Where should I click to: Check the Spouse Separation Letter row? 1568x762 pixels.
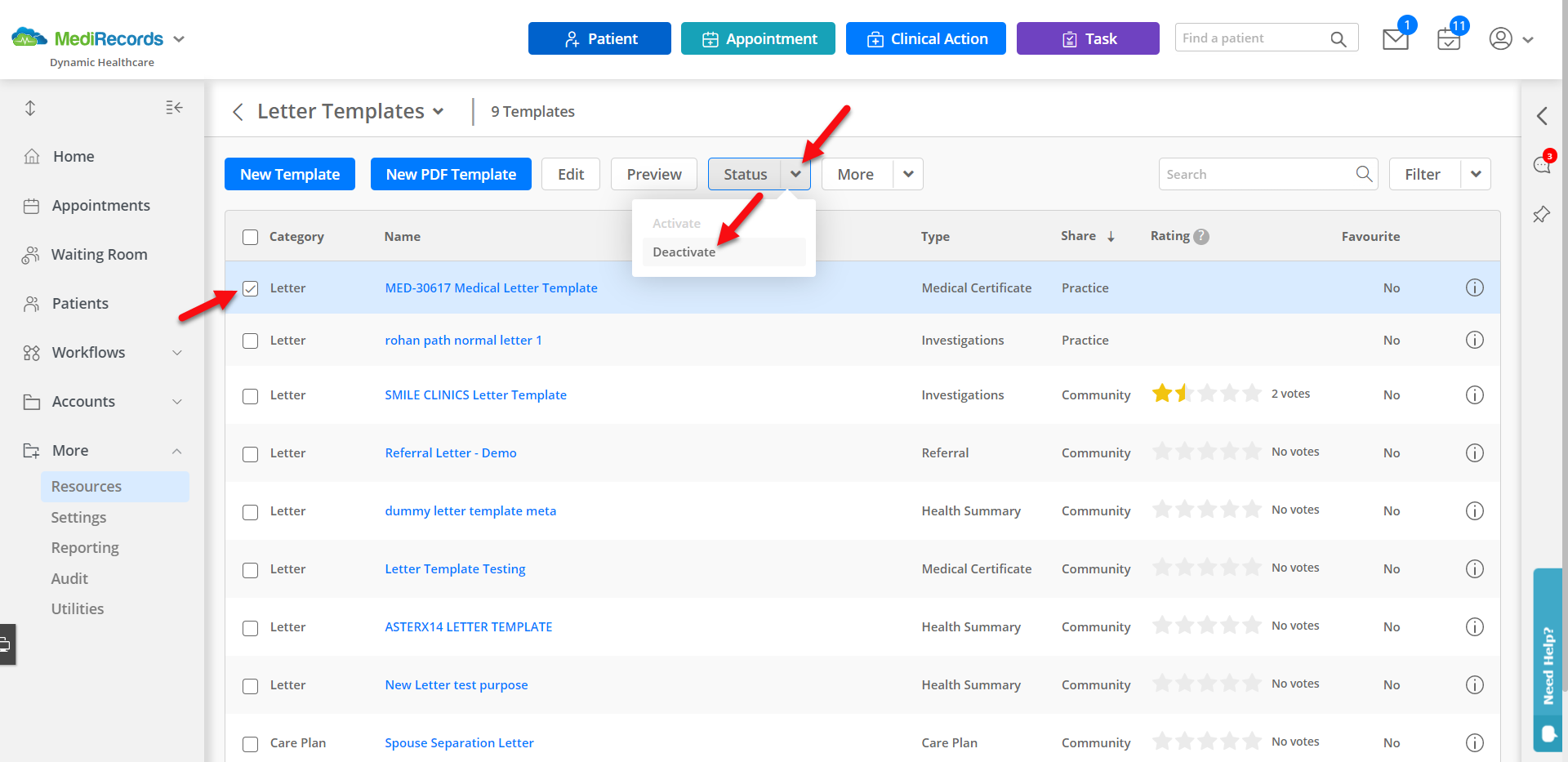click(x=251, y=744)
